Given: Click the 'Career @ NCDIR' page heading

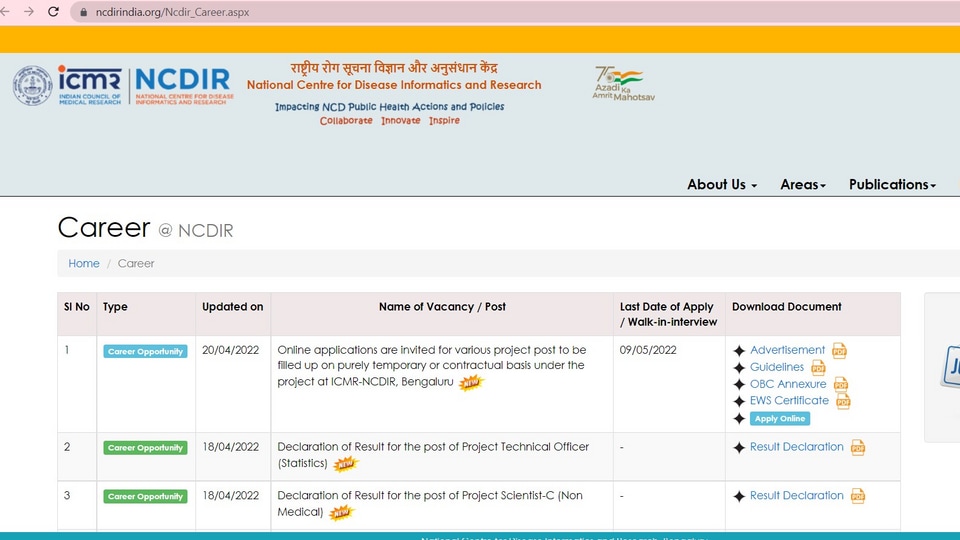Looking at the screenshot, I should [145, 228].
